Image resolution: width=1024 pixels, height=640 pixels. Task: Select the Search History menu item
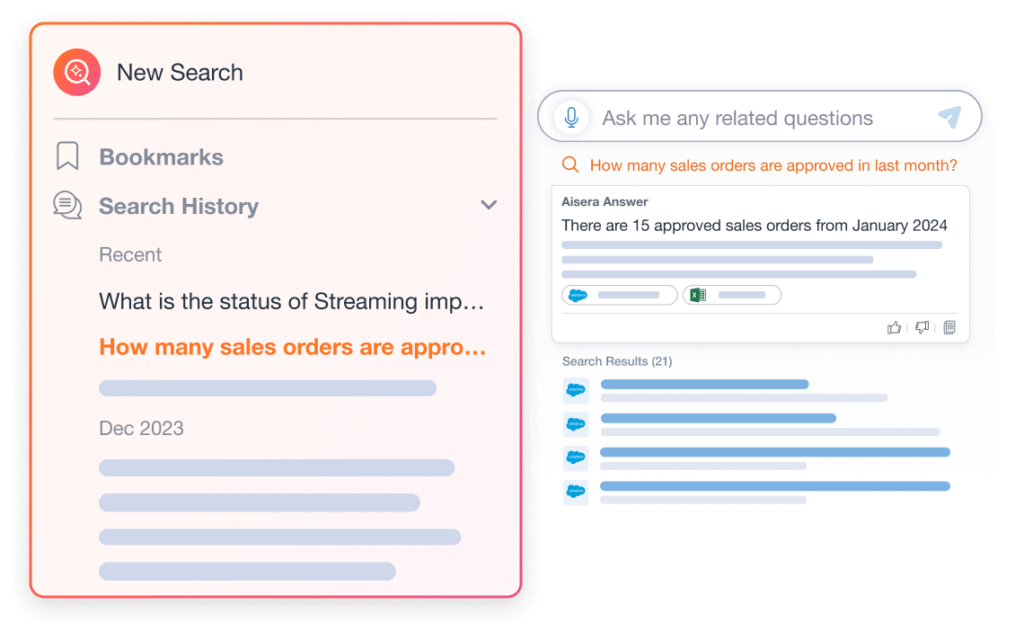pos(178,205)
